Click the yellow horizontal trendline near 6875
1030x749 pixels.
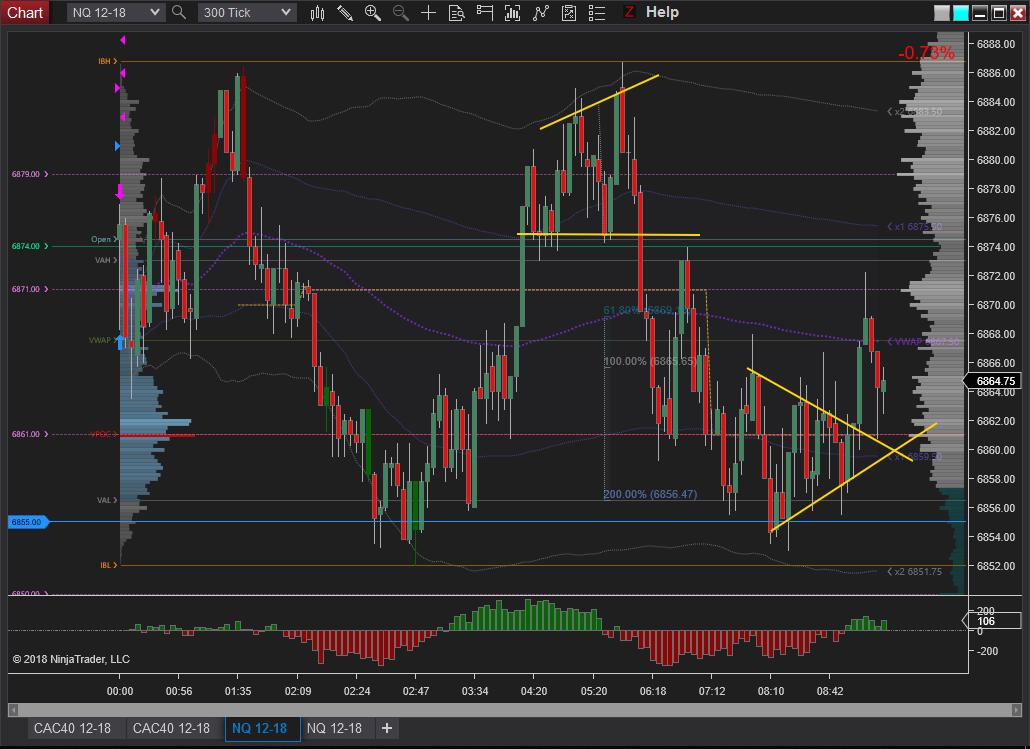tap(608, 234)
